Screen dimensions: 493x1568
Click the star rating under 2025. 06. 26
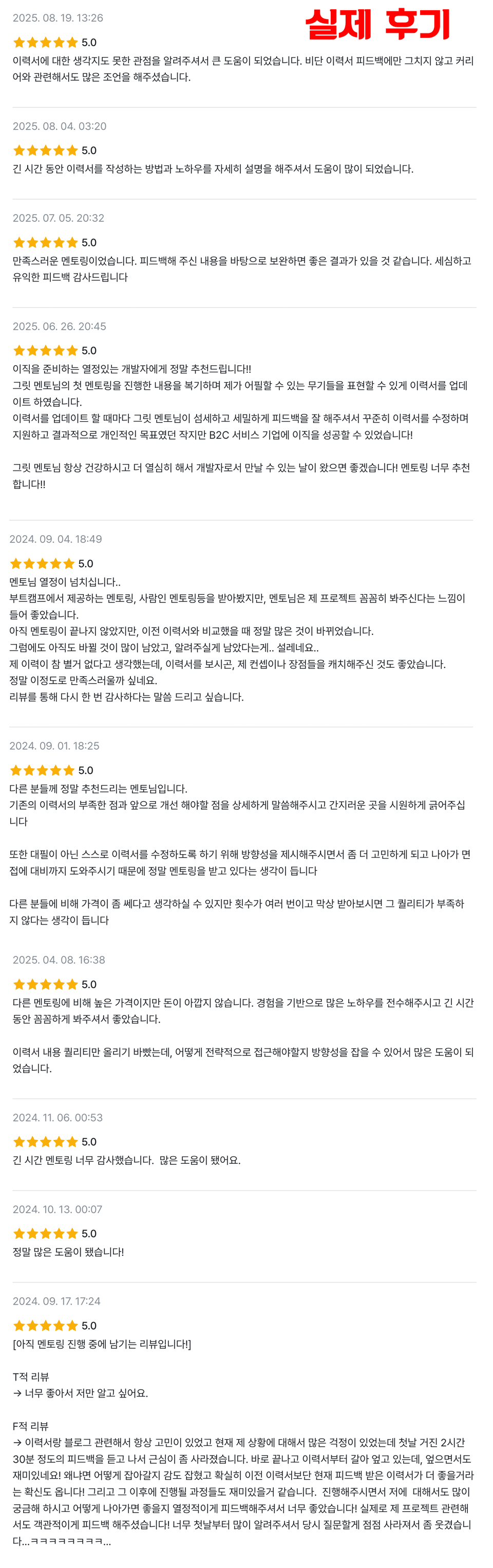click(x=46, y=351)
